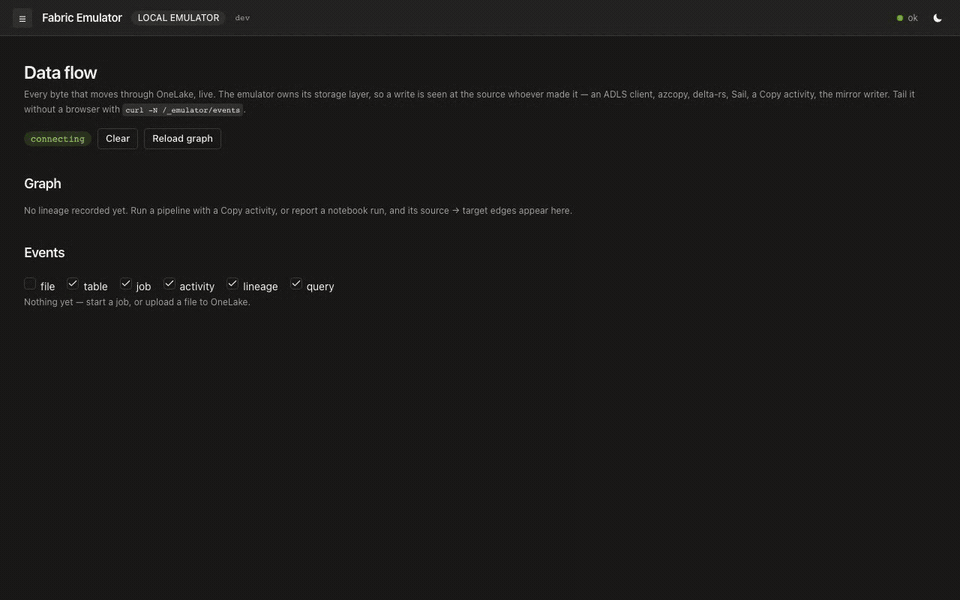Select the curl -N /_emulator/events code snippet

click(x=182, y=110)
